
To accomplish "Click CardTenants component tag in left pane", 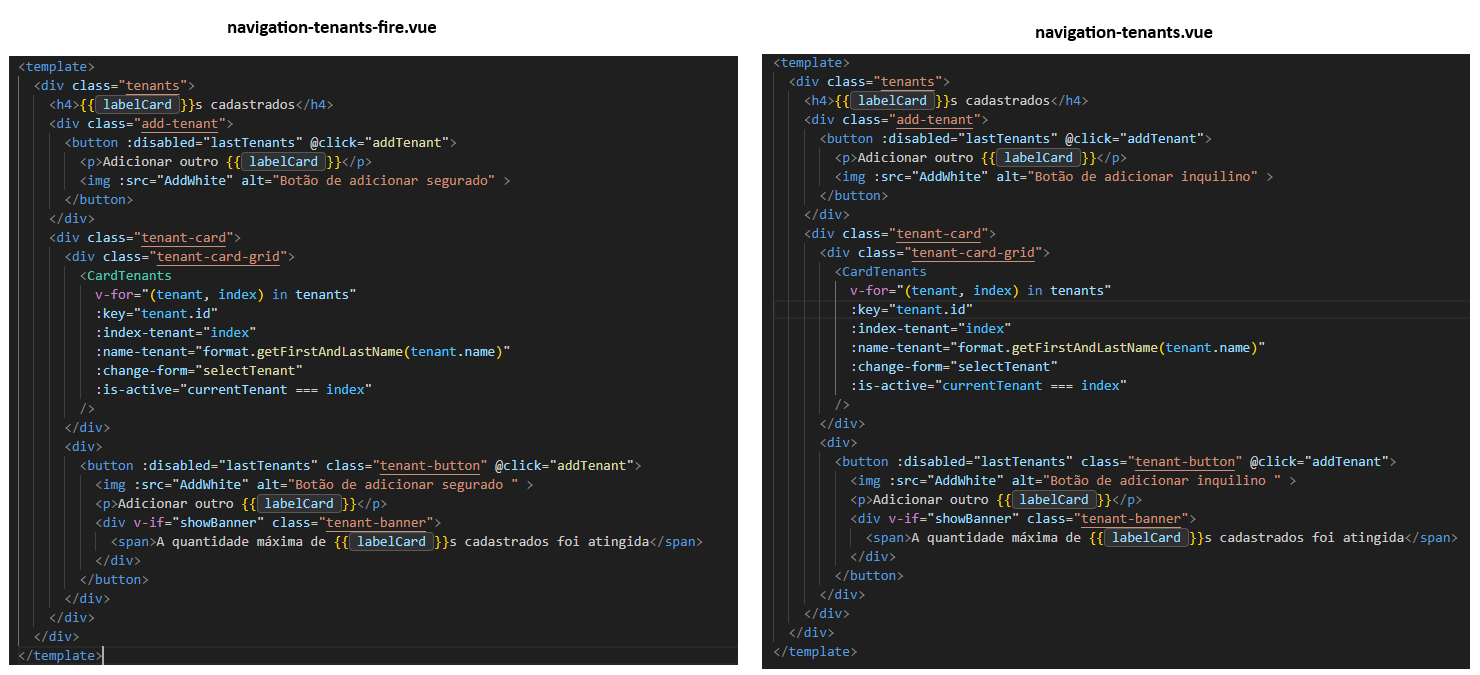I will (129, 276).
